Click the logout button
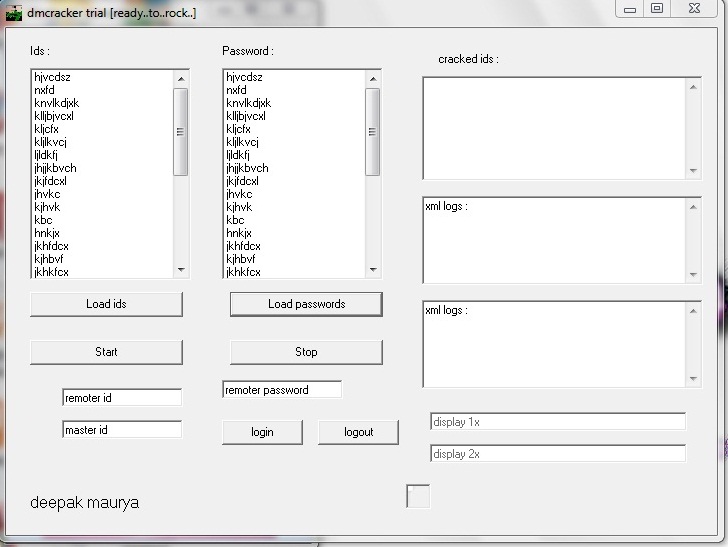 point(358,432)
